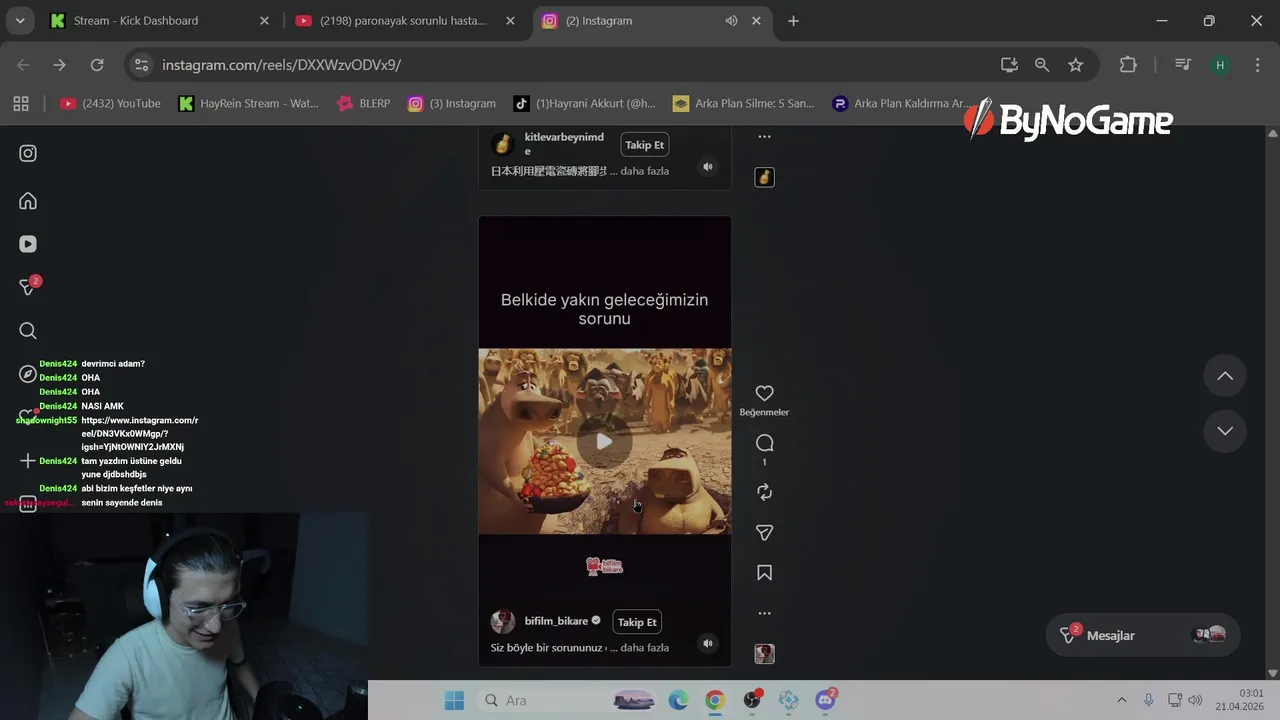Open Arka Plan Silme bookmark
Image resolution: width=1280 pixels, height=720 pixels.
coord(744,103)
